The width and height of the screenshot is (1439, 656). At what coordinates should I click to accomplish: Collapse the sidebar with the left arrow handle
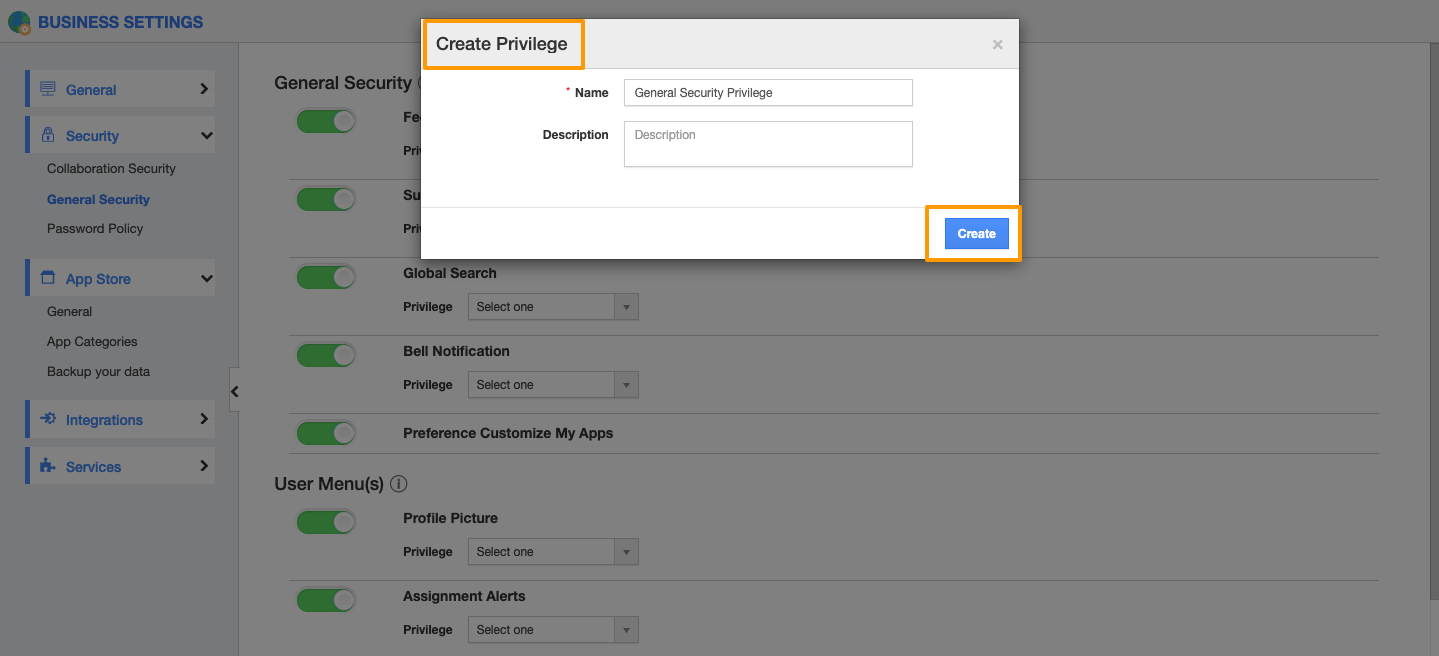click(x=234, y=391)
